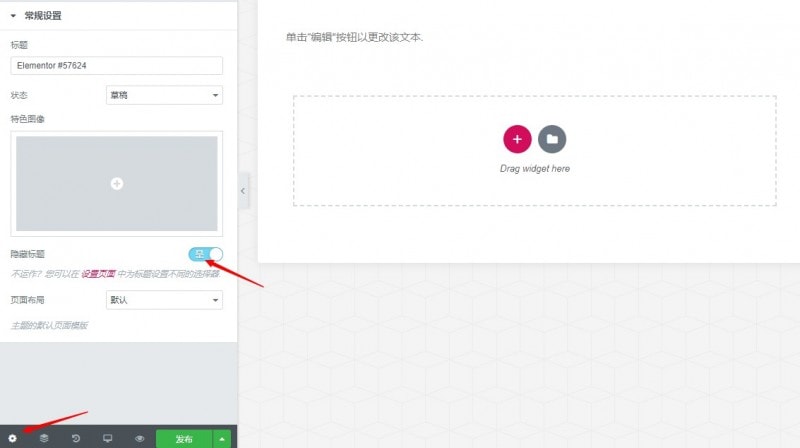
Task: Collapse the 常规设置 section
Action: click(x=14, y=15)
